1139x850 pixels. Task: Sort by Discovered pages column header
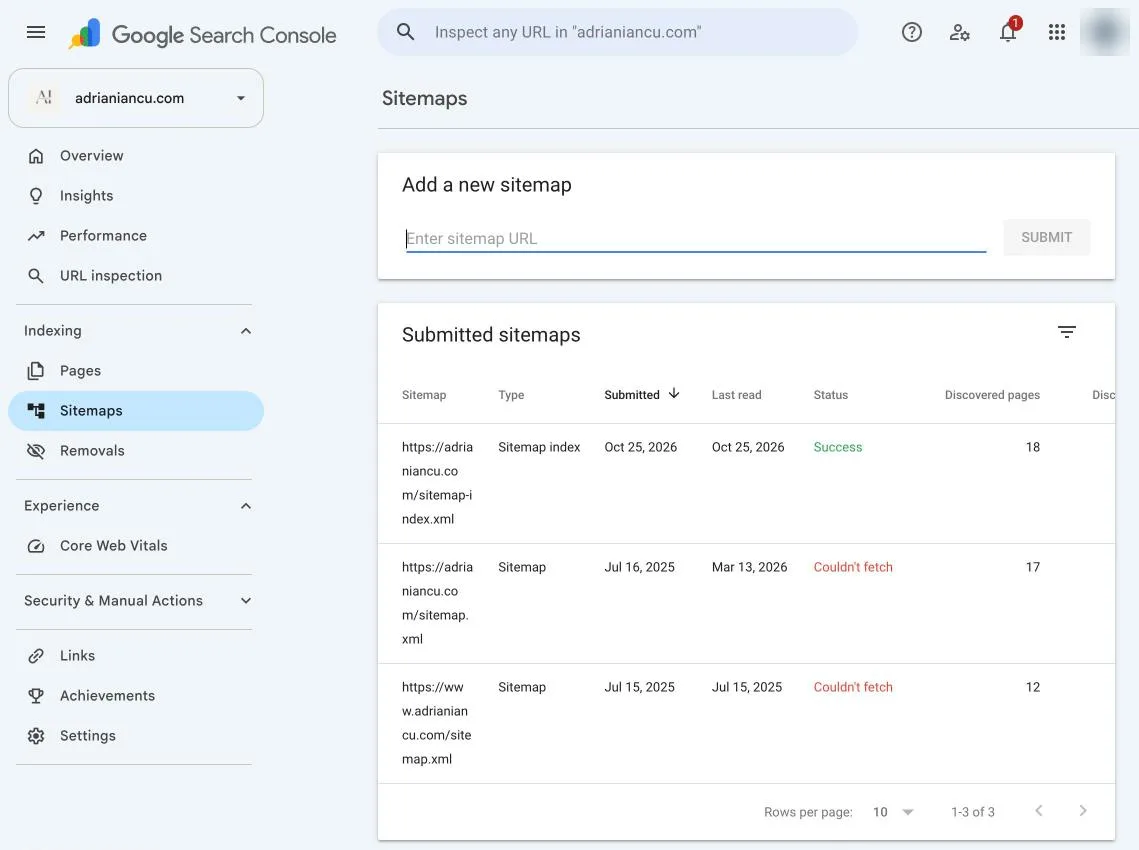(x=992, y=394)
